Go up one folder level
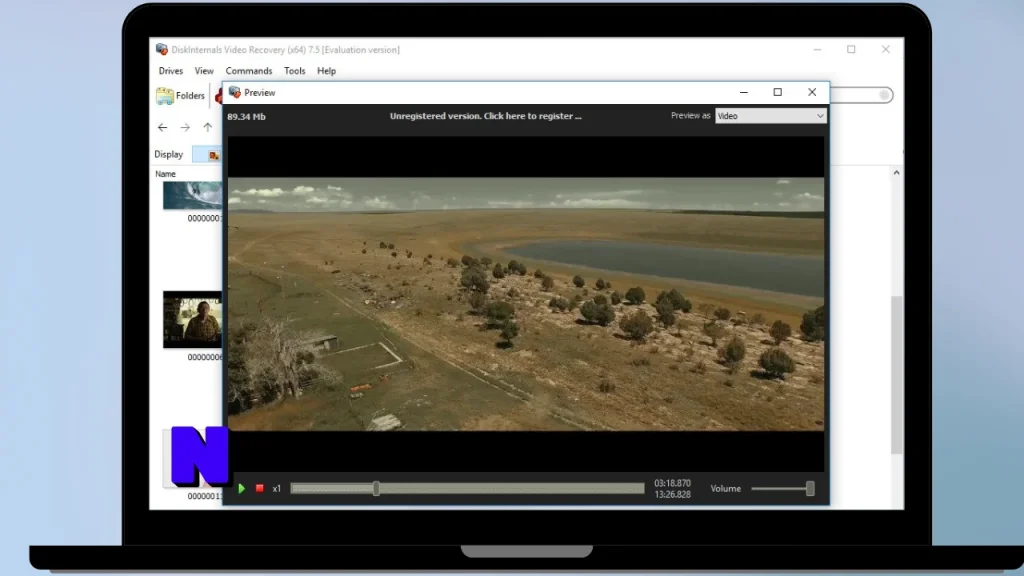 [208, 127]
